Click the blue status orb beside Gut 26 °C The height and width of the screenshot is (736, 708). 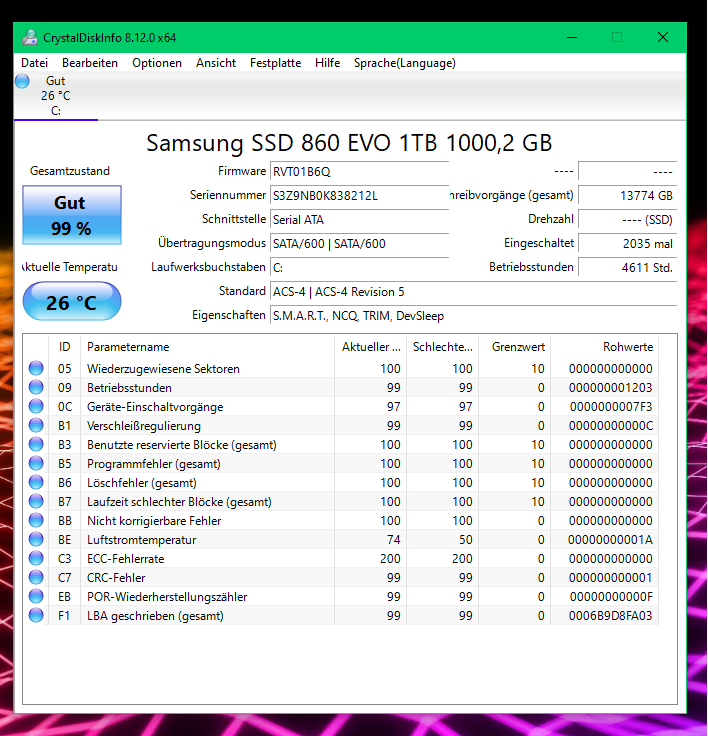pos(22,81)
